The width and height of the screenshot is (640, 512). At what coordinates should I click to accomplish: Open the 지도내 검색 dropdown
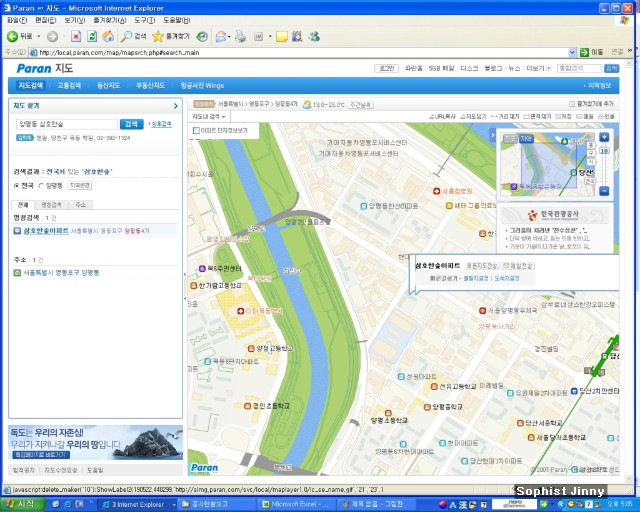tap(209, 117)
